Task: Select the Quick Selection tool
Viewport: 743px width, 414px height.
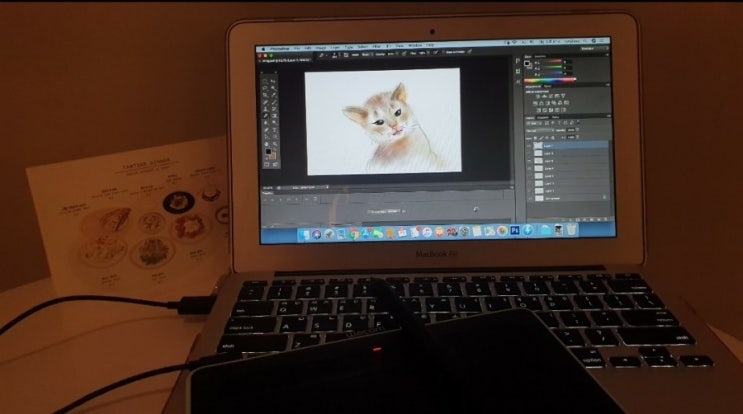Action: point(274,88)
